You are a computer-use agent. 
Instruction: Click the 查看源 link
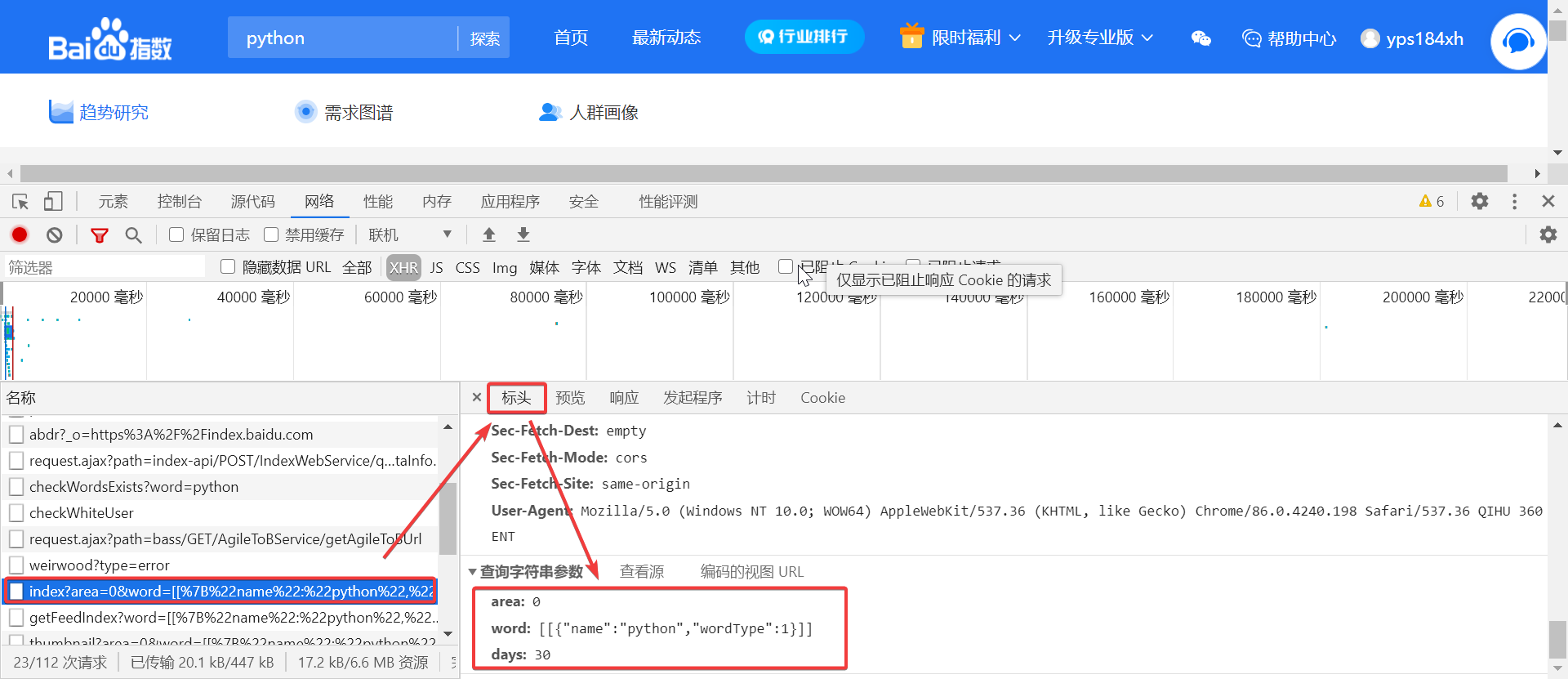click(x=642, y=572)
